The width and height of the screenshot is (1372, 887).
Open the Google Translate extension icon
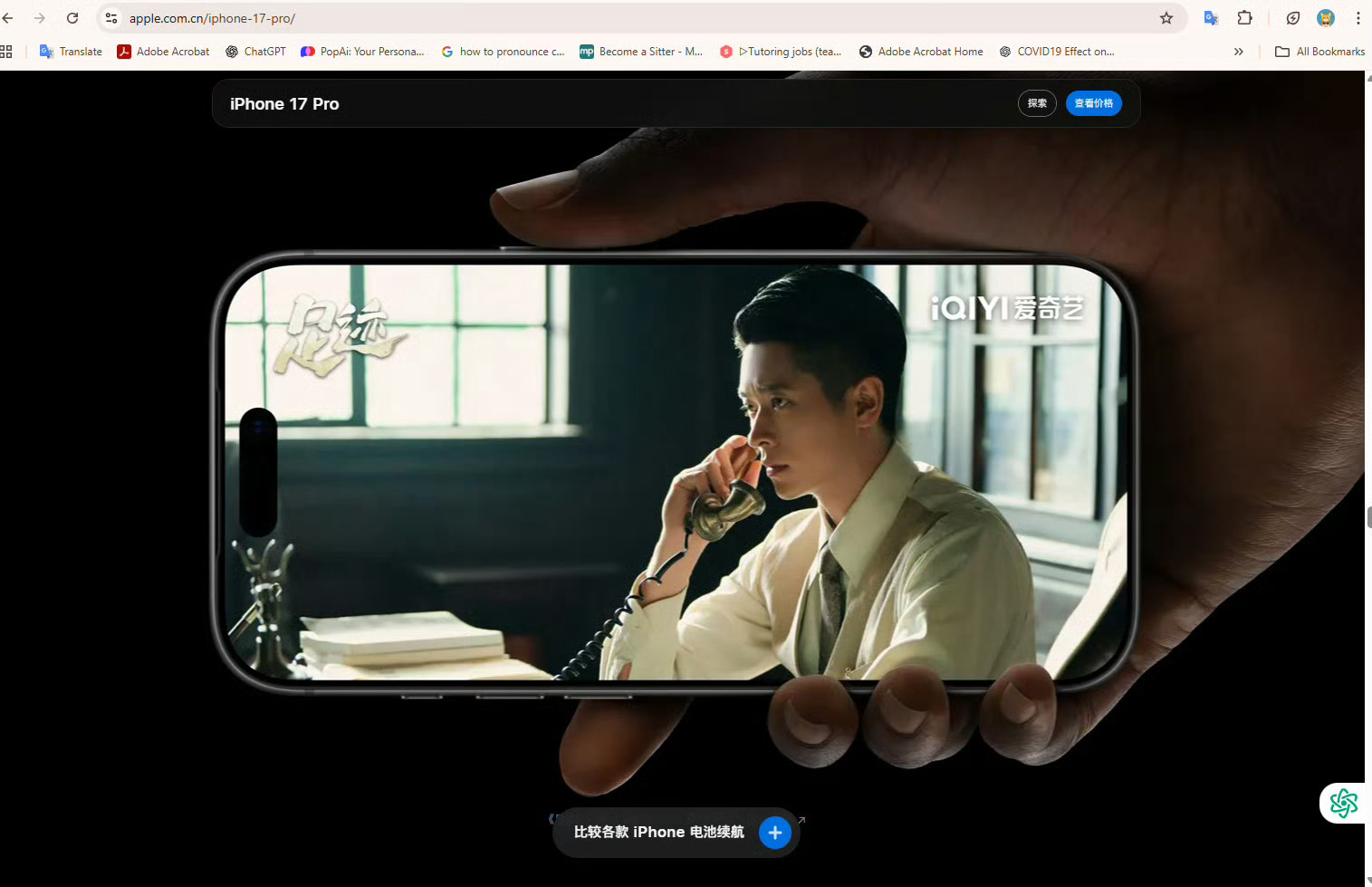[x=1211, y=18]
